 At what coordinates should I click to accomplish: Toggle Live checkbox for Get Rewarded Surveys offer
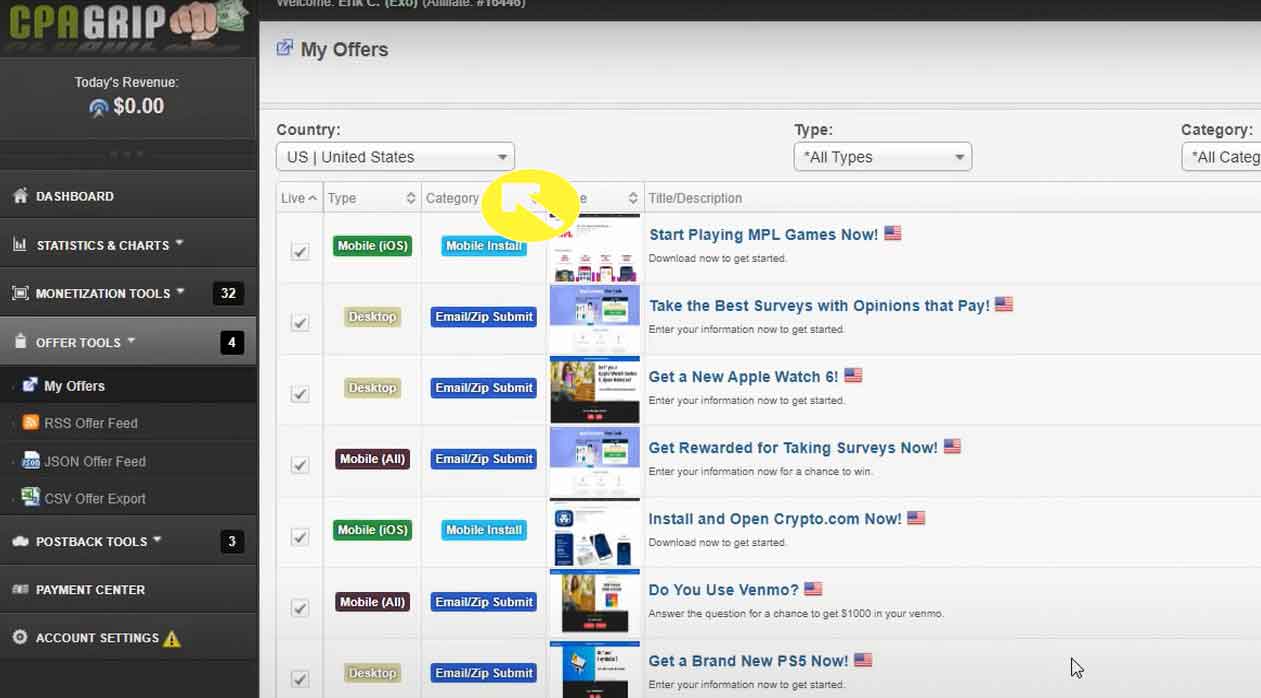click(300, 464)
